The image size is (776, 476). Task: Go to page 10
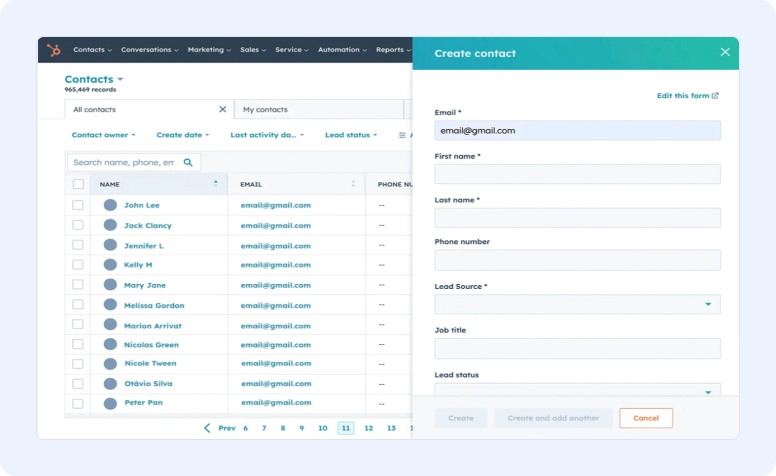coord(323,428)
